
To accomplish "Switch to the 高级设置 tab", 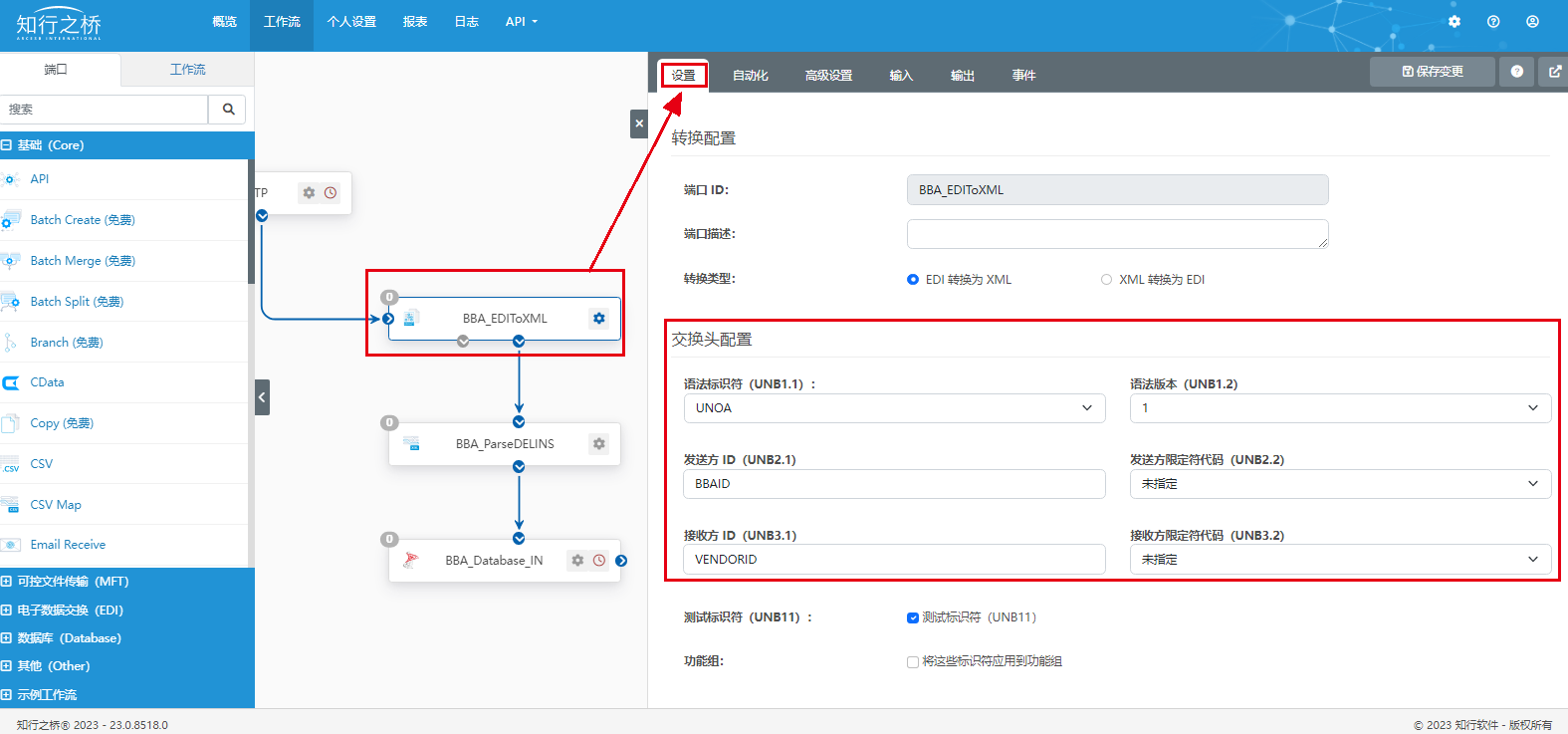I will tap(828, 76).
